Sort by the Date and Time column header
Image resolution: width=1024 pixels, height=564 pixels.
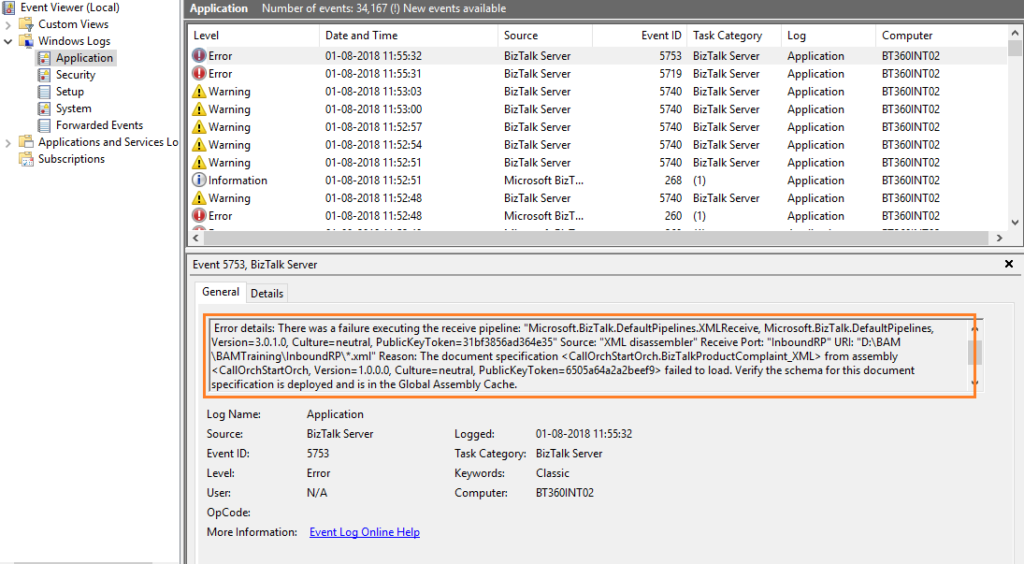coord(409,35)
